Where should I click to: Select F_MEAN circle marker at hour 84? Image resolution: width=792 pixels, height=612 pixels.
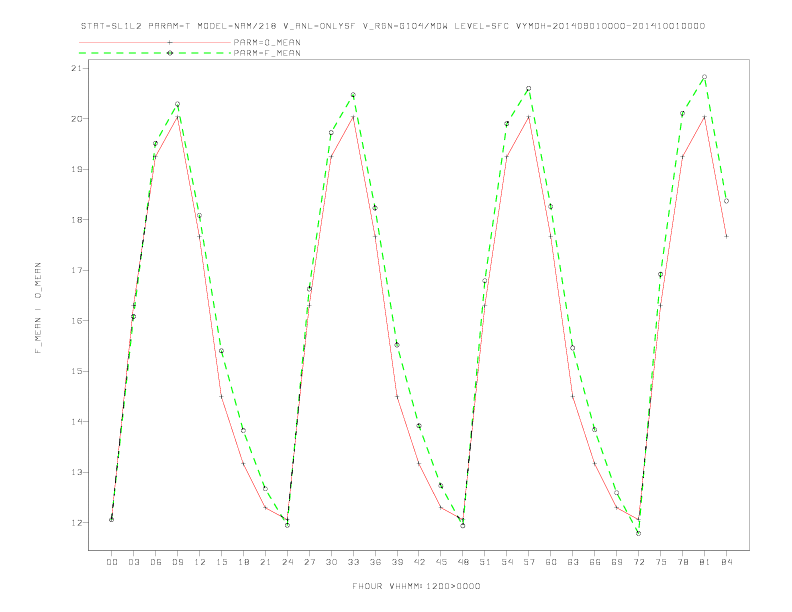click(x=726, y=201)
